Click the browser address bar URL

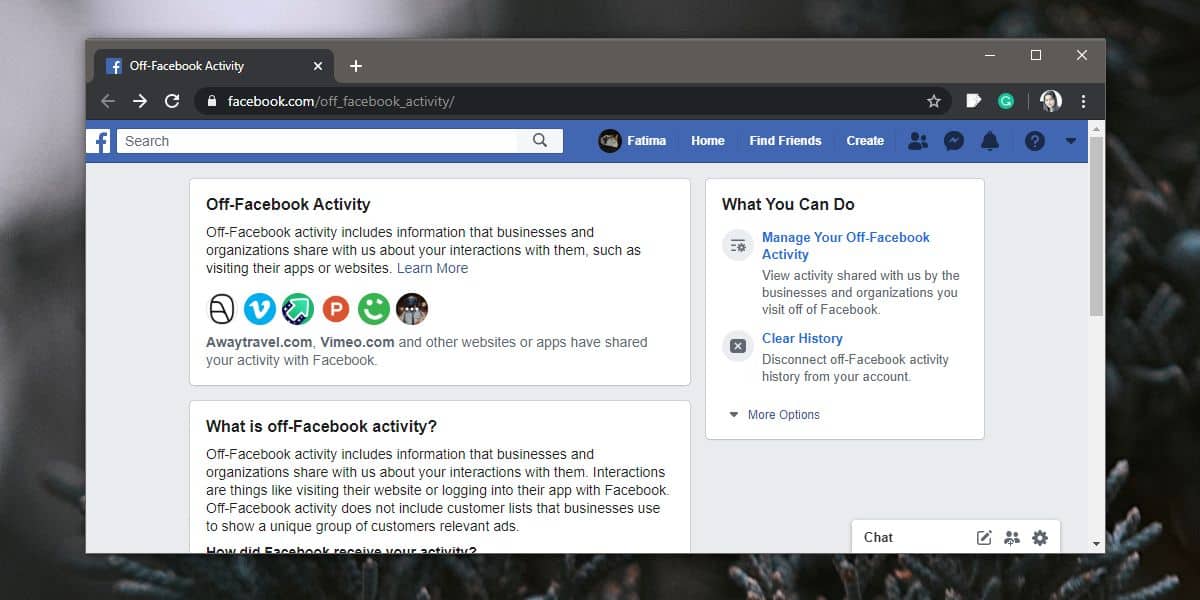(341, 101)
